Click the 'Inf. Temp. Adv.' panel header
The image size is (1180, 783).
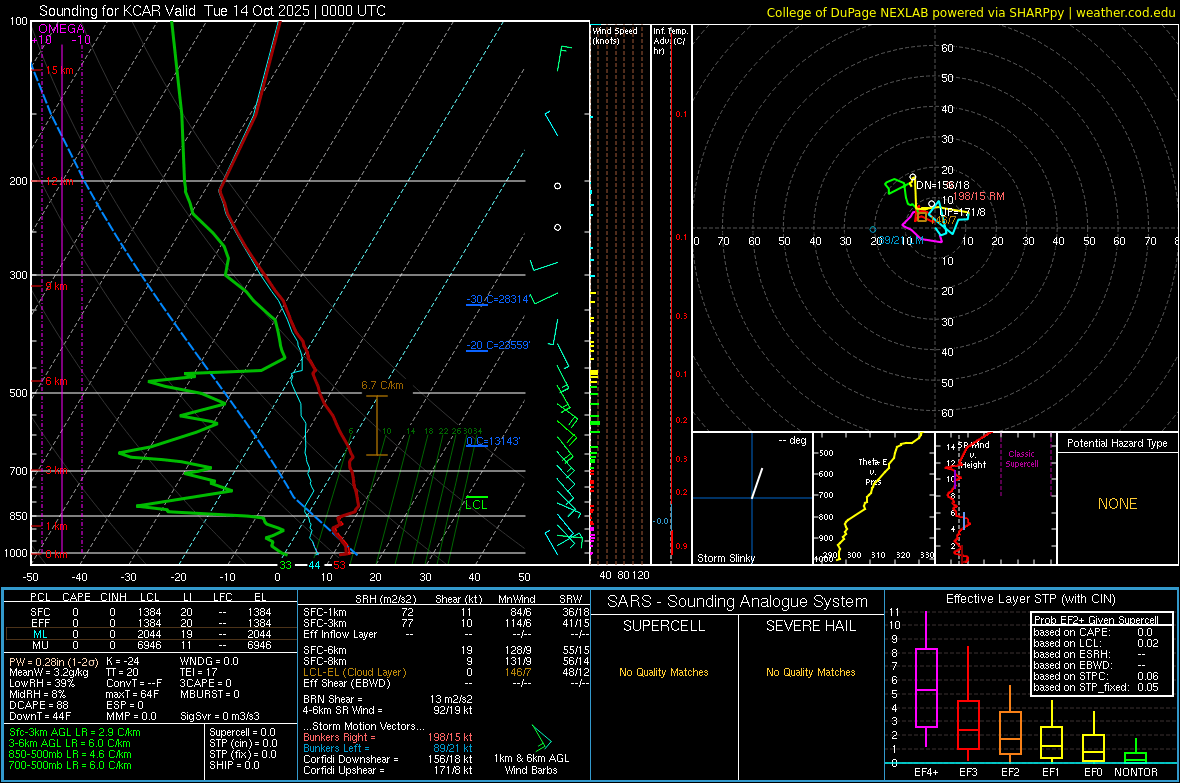(x=670, y=41)
